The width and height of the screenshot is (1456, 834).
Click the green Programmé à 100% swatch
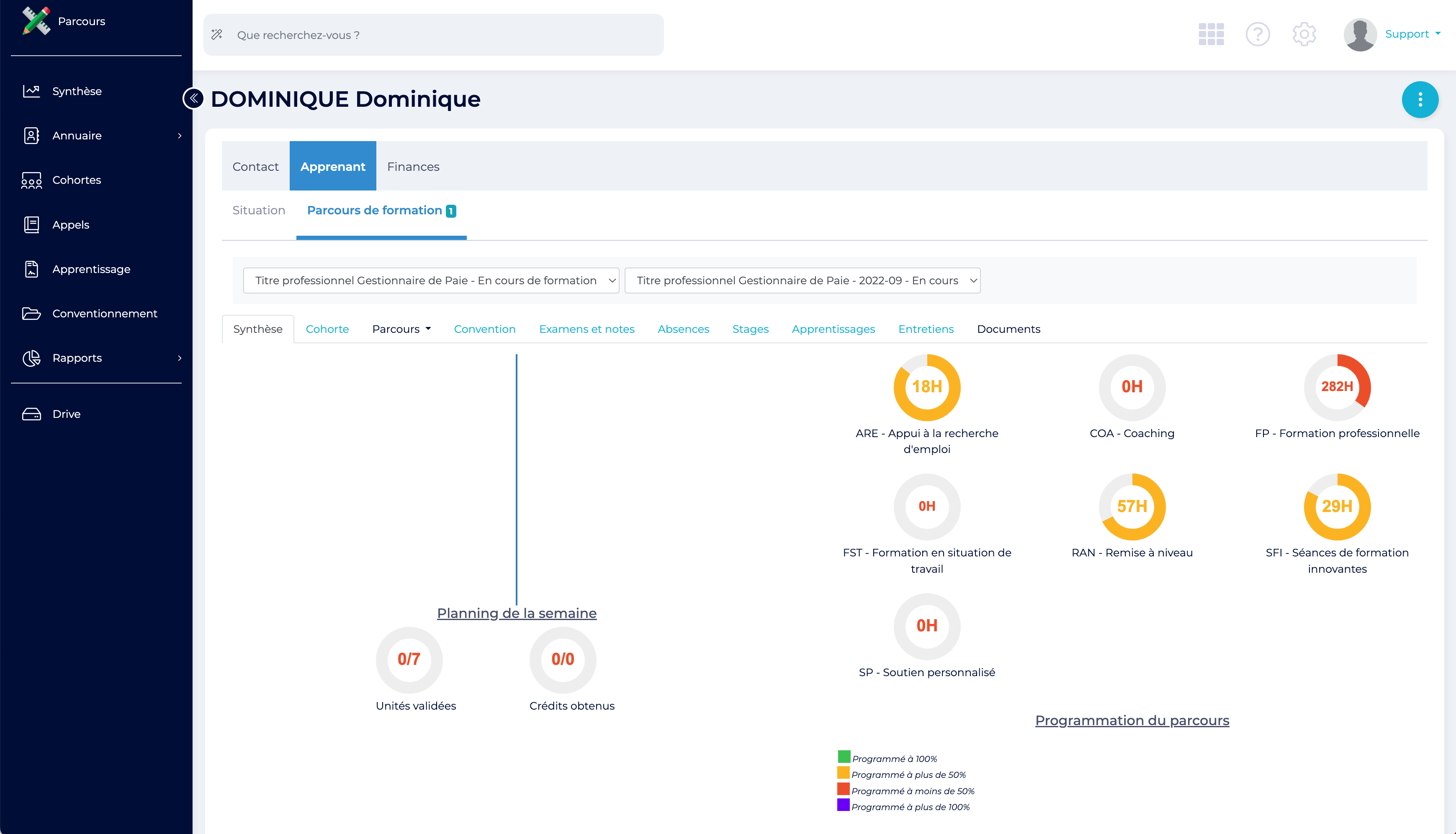(x=844, y=757)
